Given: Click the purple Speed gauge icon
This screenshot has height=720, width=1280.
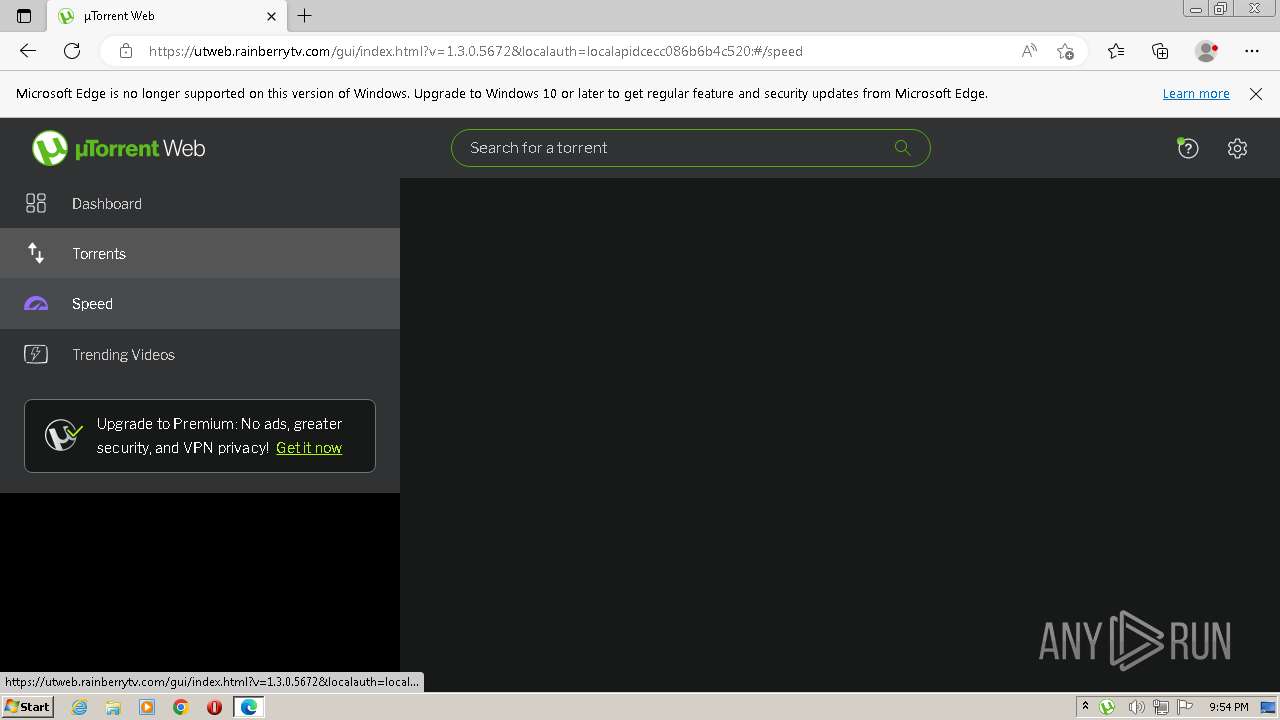Looking at the screenshot, I should [36, 303].
